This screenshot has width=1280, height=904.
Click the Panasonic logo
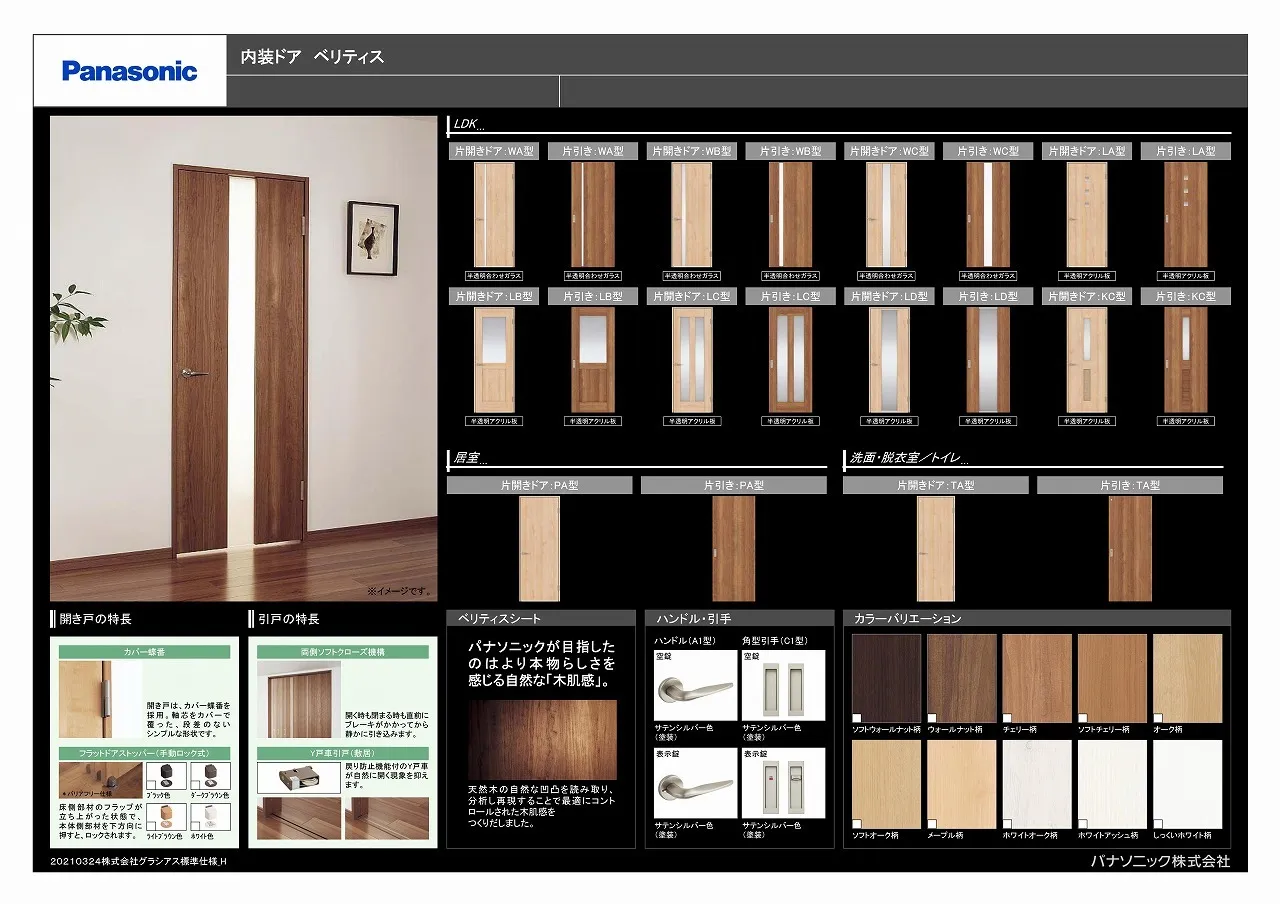pyautogui.click(x=130, y=71)
